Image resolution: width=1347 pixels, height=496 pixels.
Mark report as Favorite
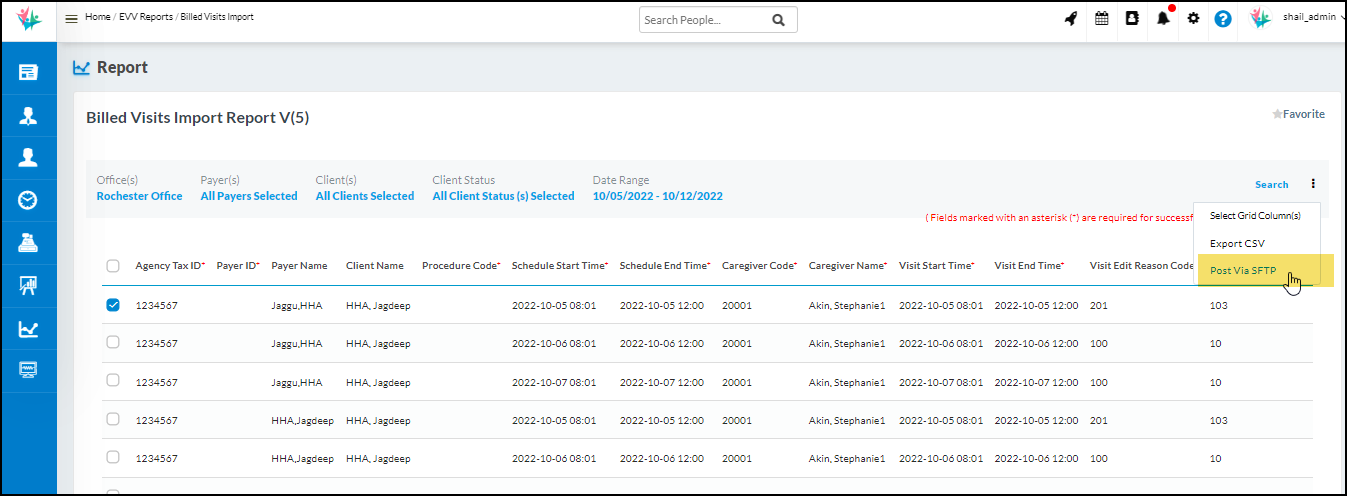pyautogui.click(x=1298, y=115)
